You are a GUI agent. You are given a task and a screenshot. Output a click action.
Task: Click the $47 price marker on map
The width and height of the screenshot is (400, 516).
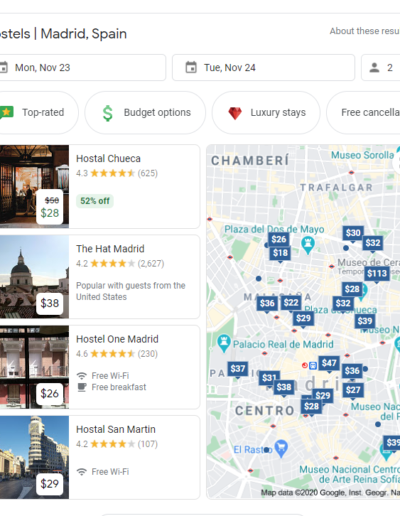(x=329, y=363)
